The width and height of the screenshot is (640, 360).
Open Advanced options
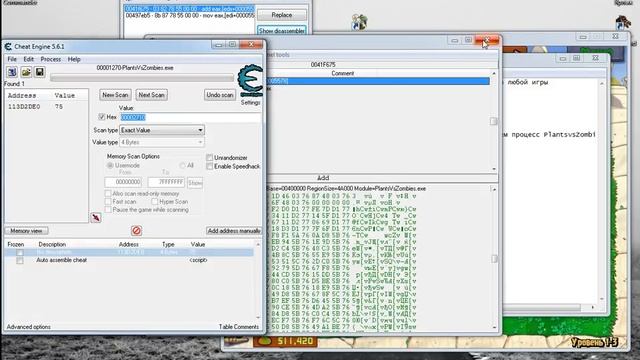point(29,327)
